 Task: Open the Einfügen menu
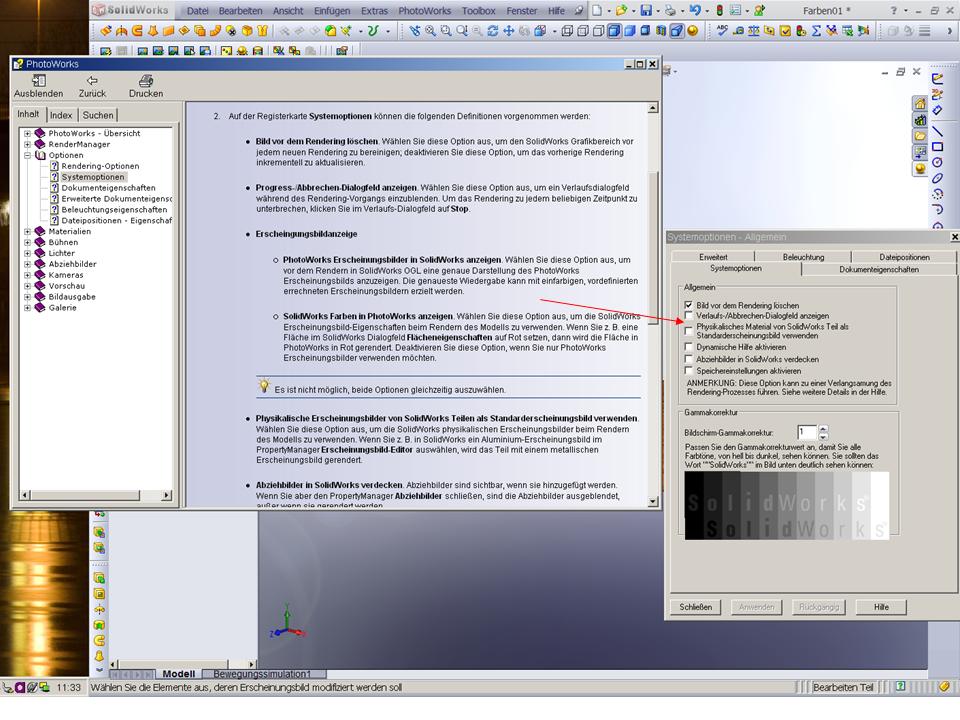332,10
